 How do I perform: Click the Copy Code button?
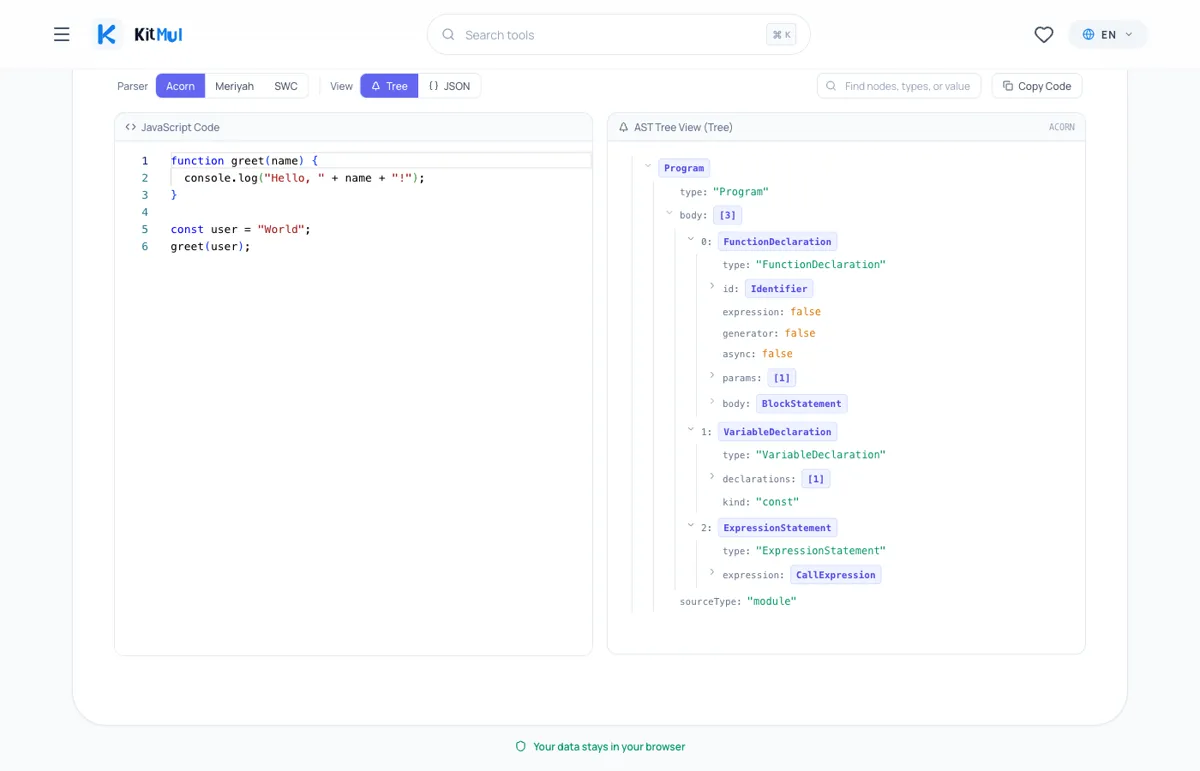(x=1037, y=86)
